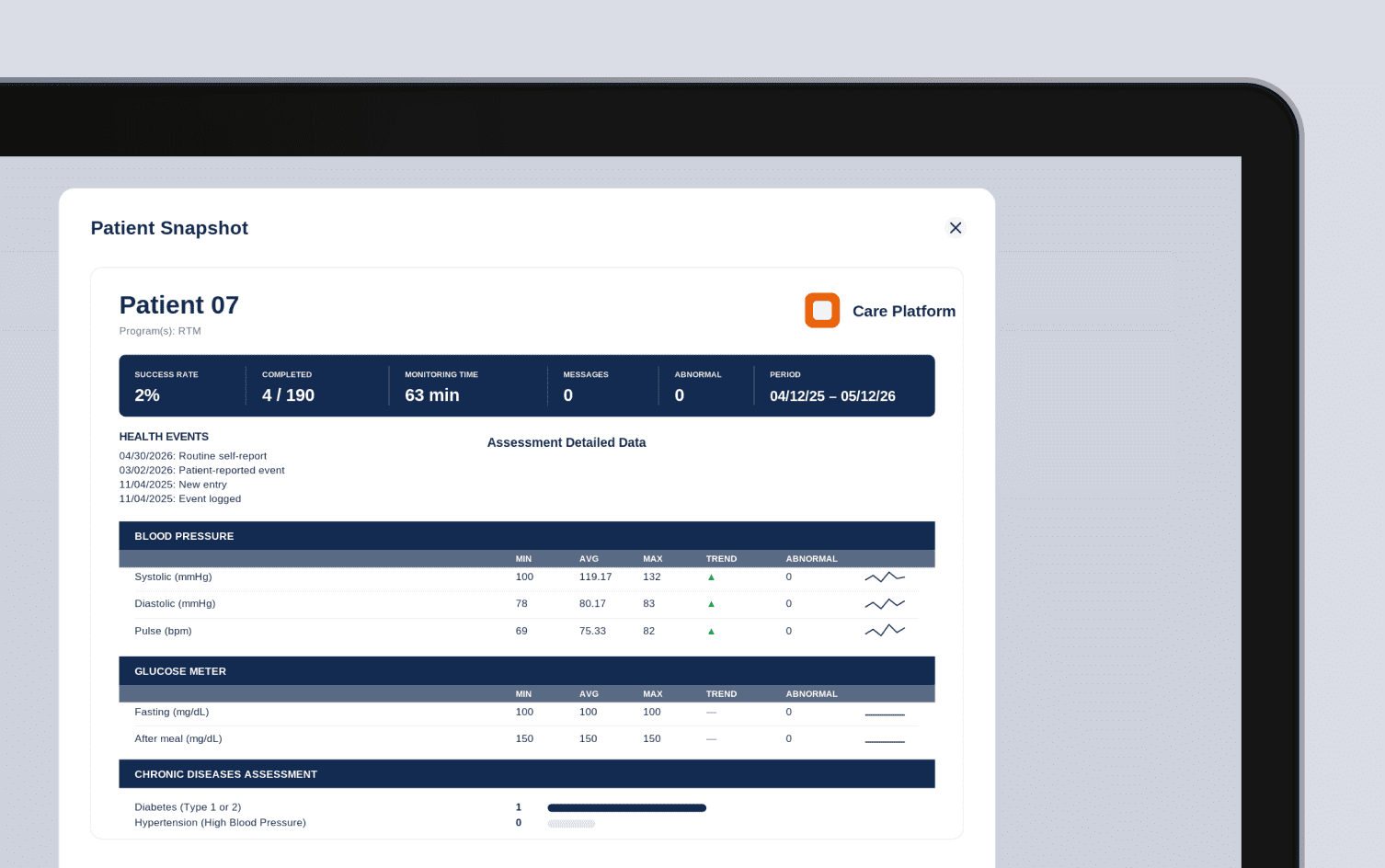1385x868 pixels.
Task: Click the Pulse (bpm) row label
Action: (163, 632)
